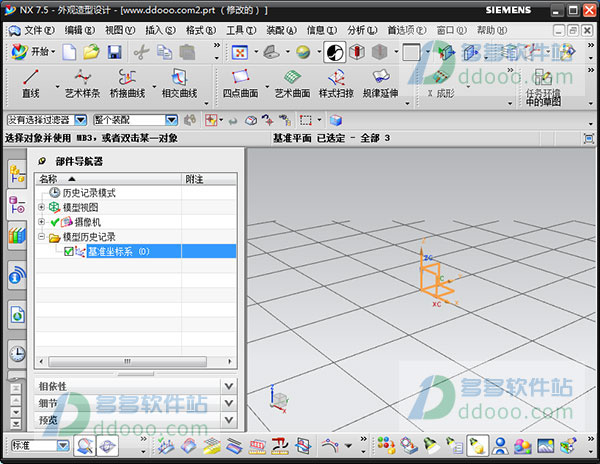
Task: Click the 附注 column header
Action: [209, 179]
